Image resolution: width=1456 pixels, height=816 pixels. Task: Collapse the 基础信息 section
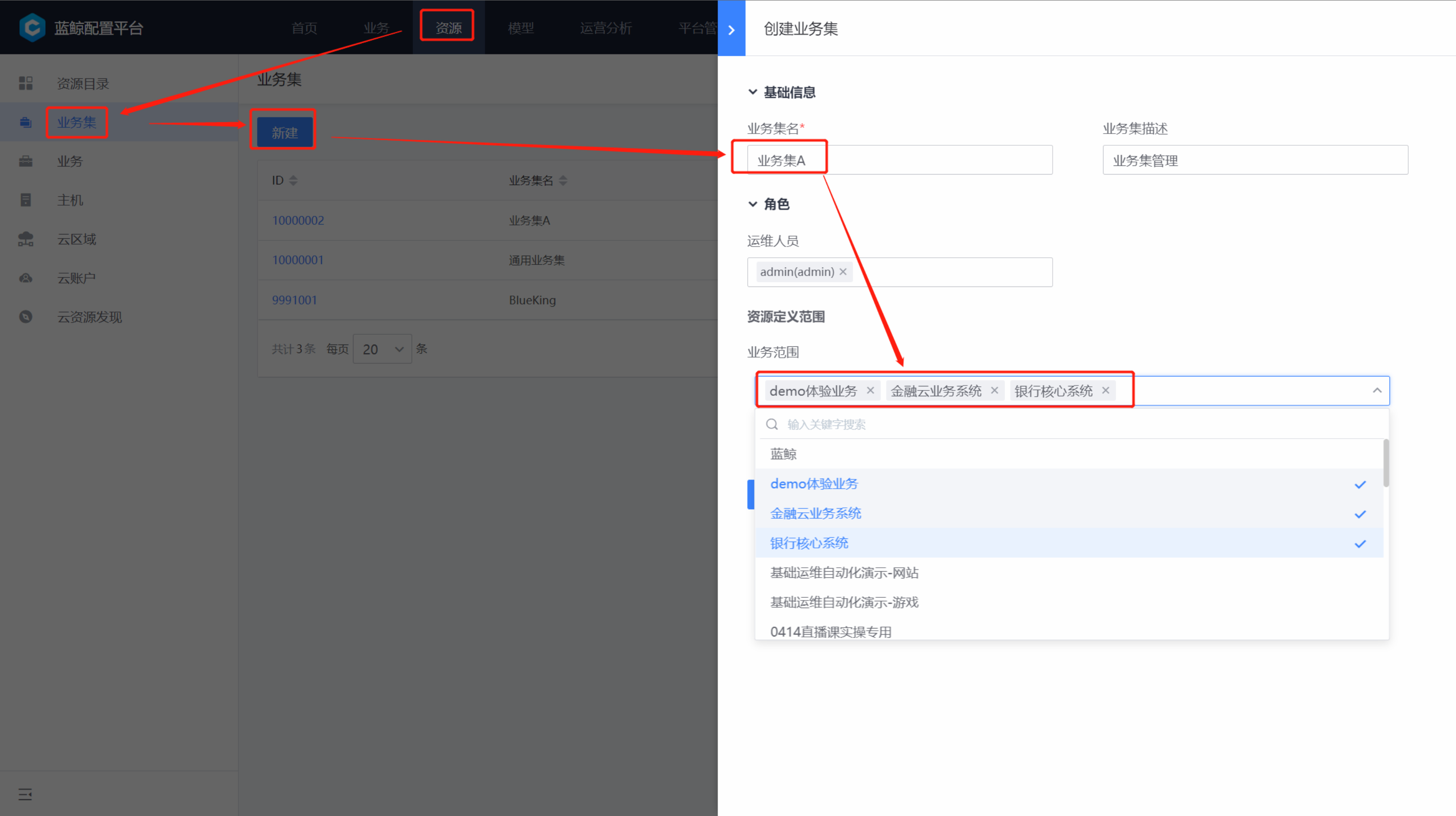(x=753, y=92)
